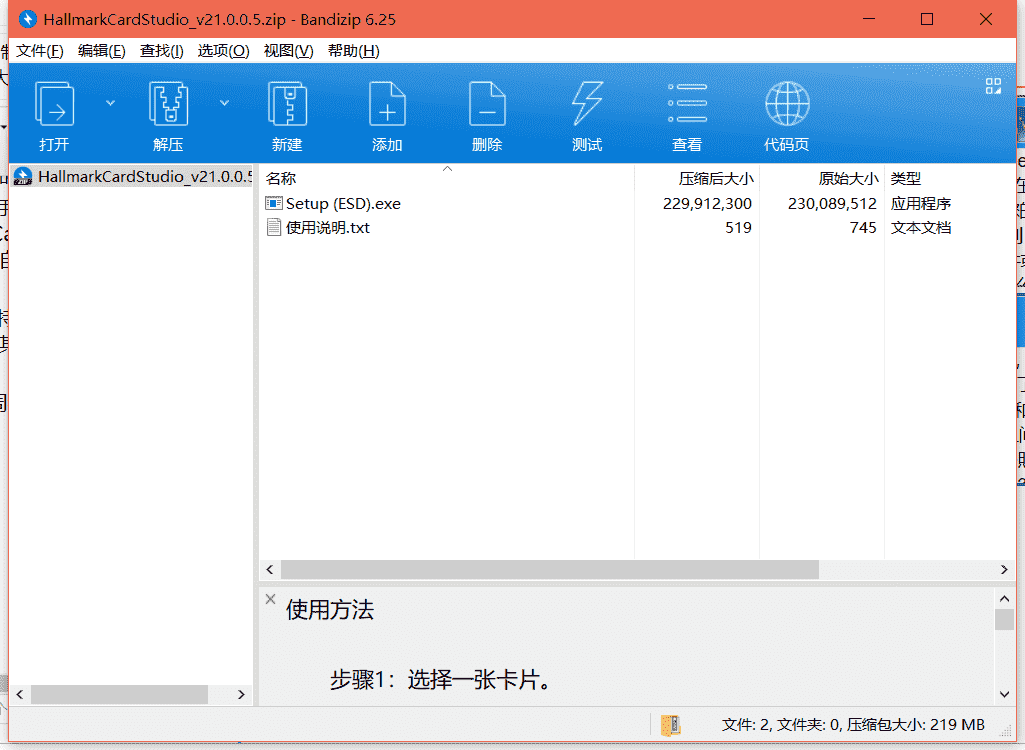Click the Code page (代码页) globe icon

coord(787,103)
